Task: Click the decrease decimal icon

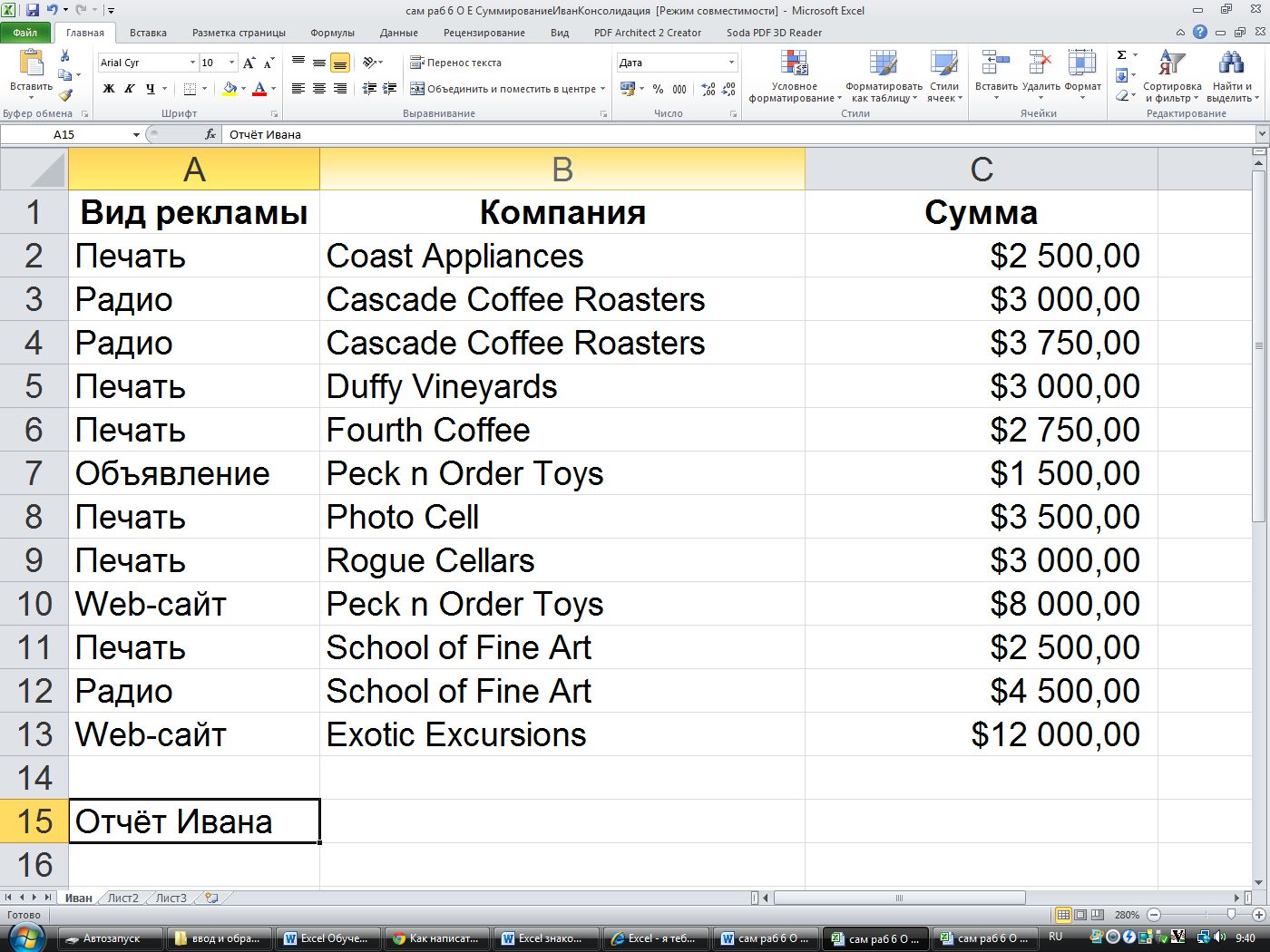Action: (728, 89)
